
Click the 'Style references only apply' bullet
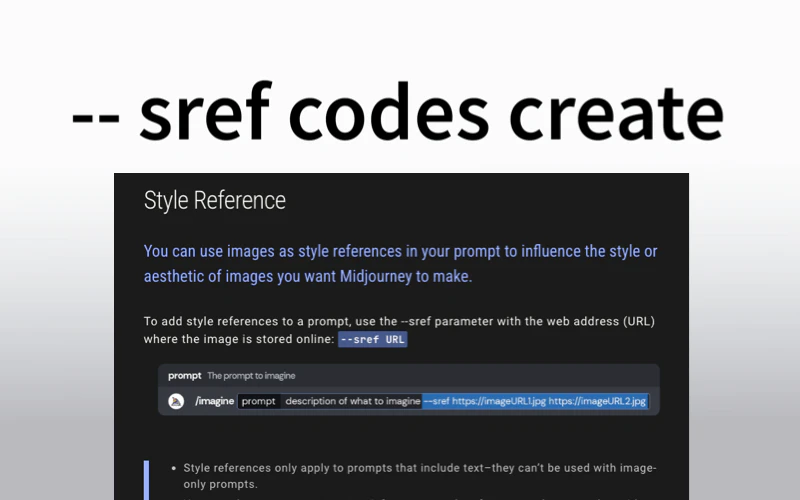(419, 476)
